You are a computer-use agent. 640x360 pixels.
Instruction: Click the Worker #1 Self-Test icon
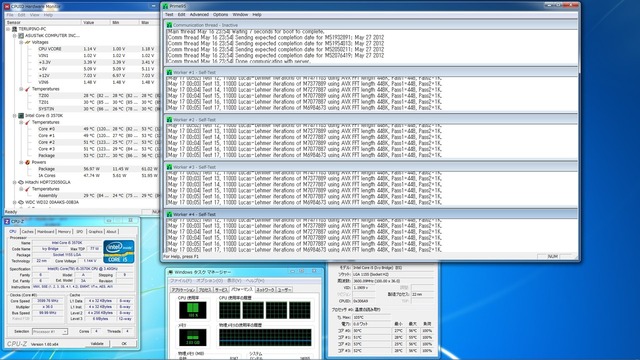point(169,72)
